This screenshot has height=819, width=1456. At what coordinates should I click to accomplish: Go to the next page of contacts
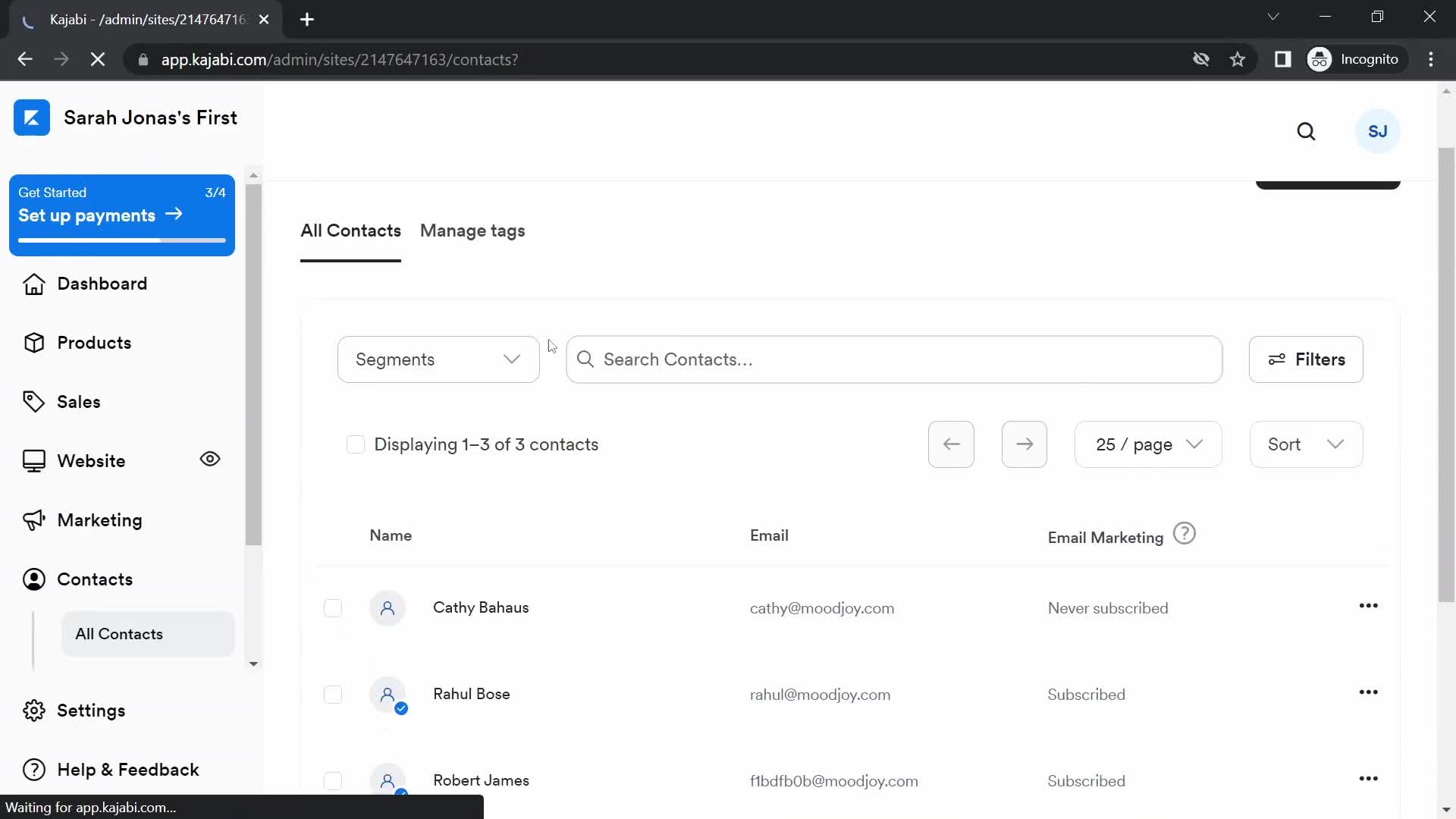pyautogui.click(x=1024, y=444)
